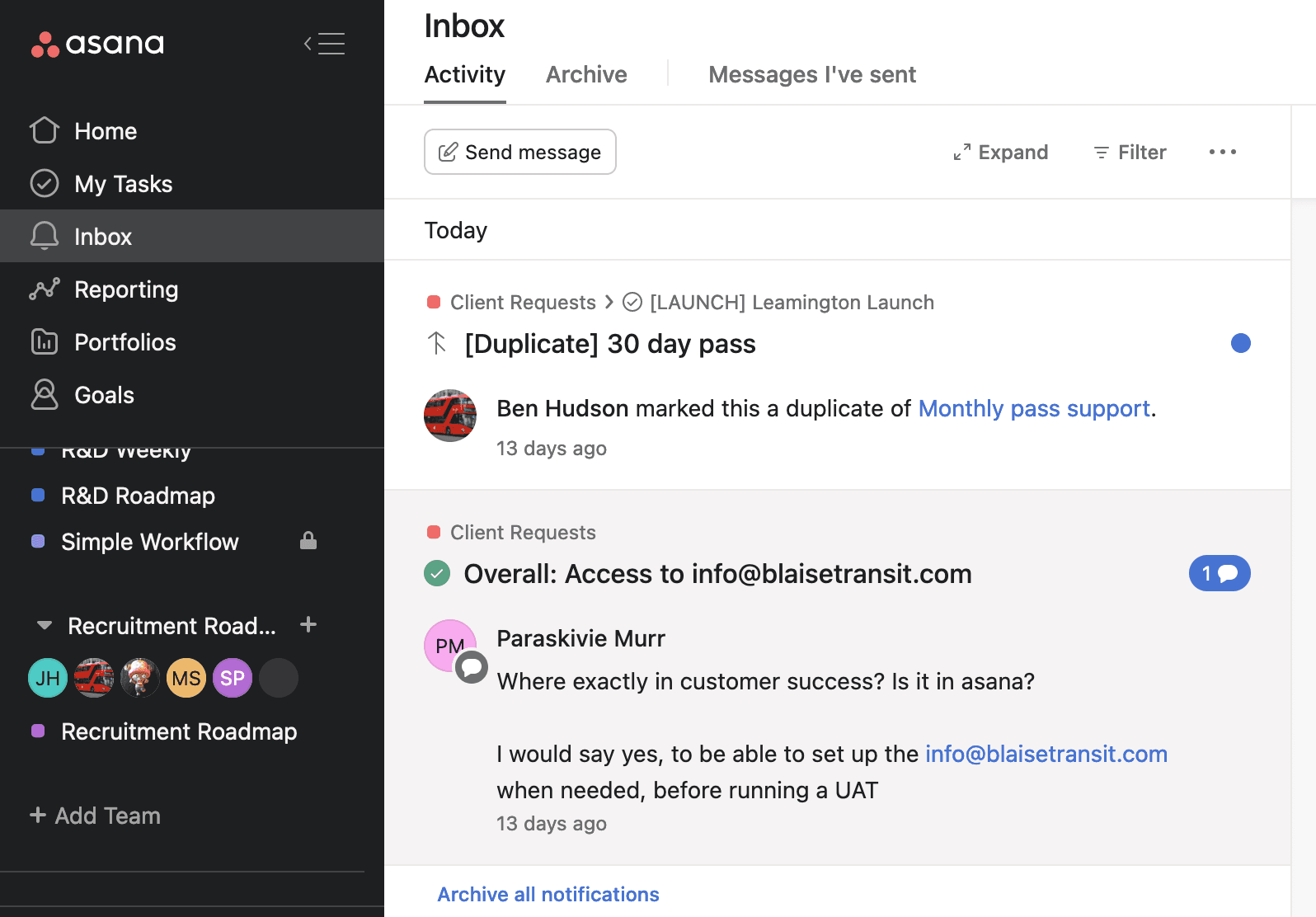The image size is (1316, 917).
Task: Collapse the Recruitment Road... team section
Action: click(45, 625)
